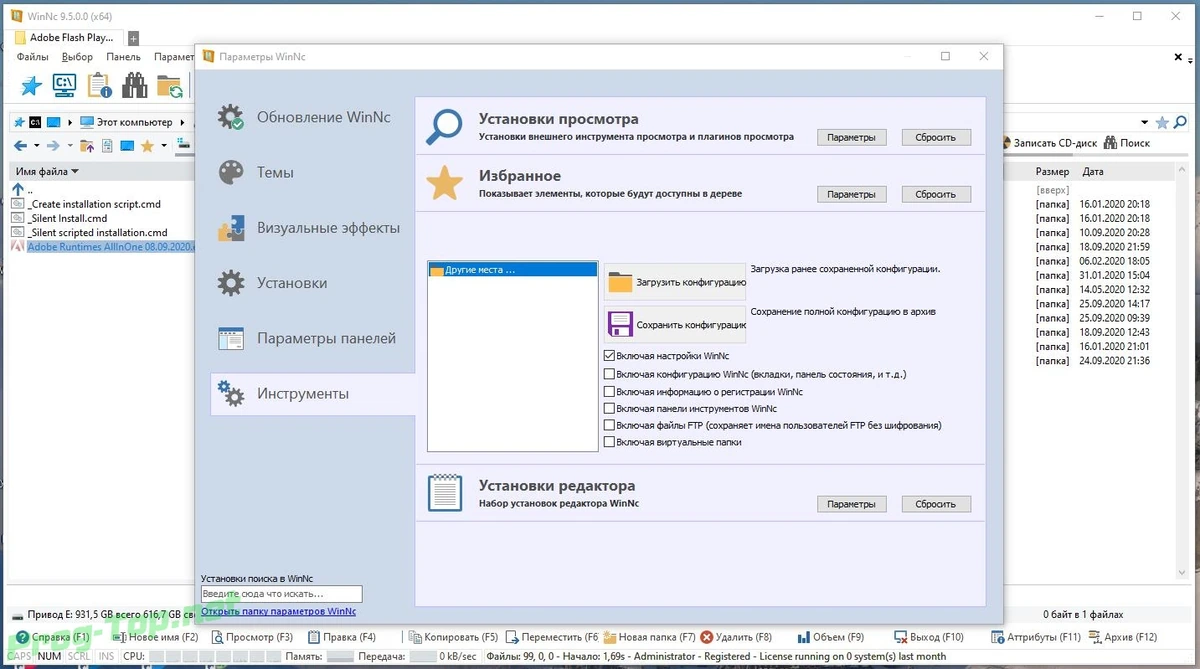Expand arrow after 'Этот компьютер' in path
The height and width of the screenshot is (669, 1200).
[181, 122]
